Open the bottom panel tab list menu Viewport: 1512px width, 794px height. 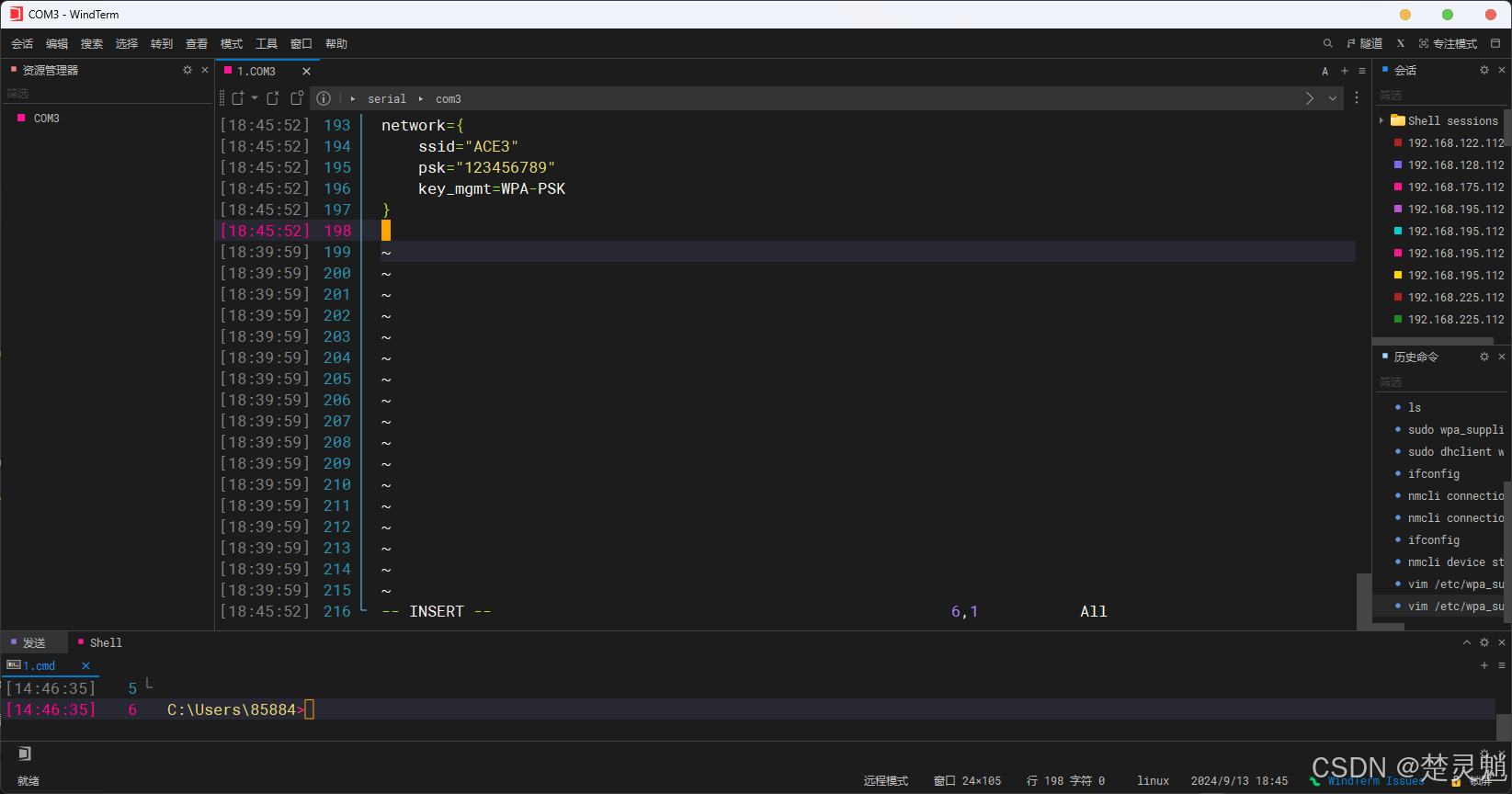[1502, 665]
